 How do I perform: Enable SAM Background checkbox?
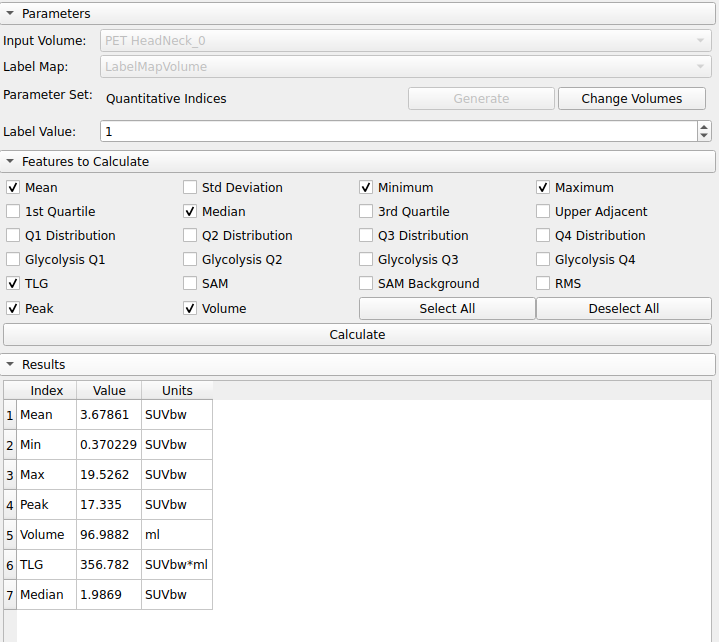pos(367,284)
